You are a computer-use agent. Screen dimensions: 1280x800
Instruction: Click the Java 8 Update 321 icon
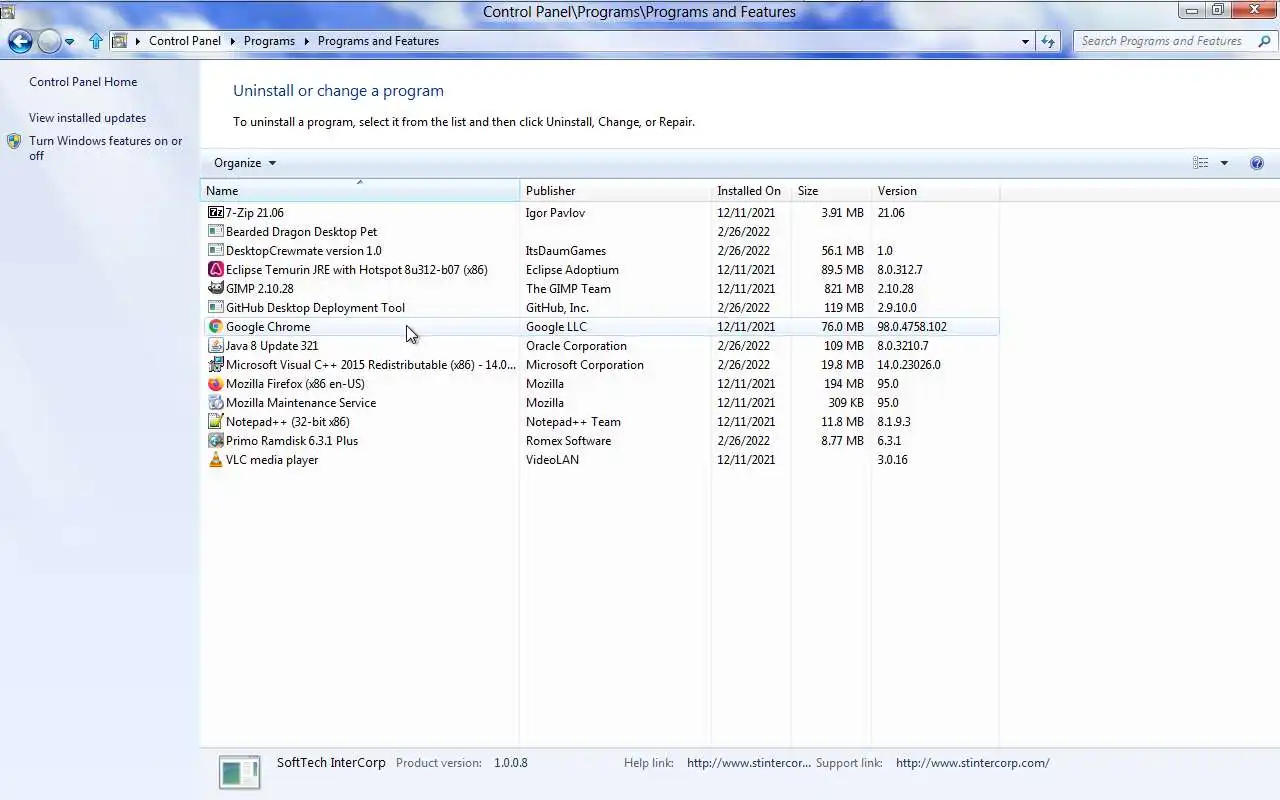pos(215,345)
